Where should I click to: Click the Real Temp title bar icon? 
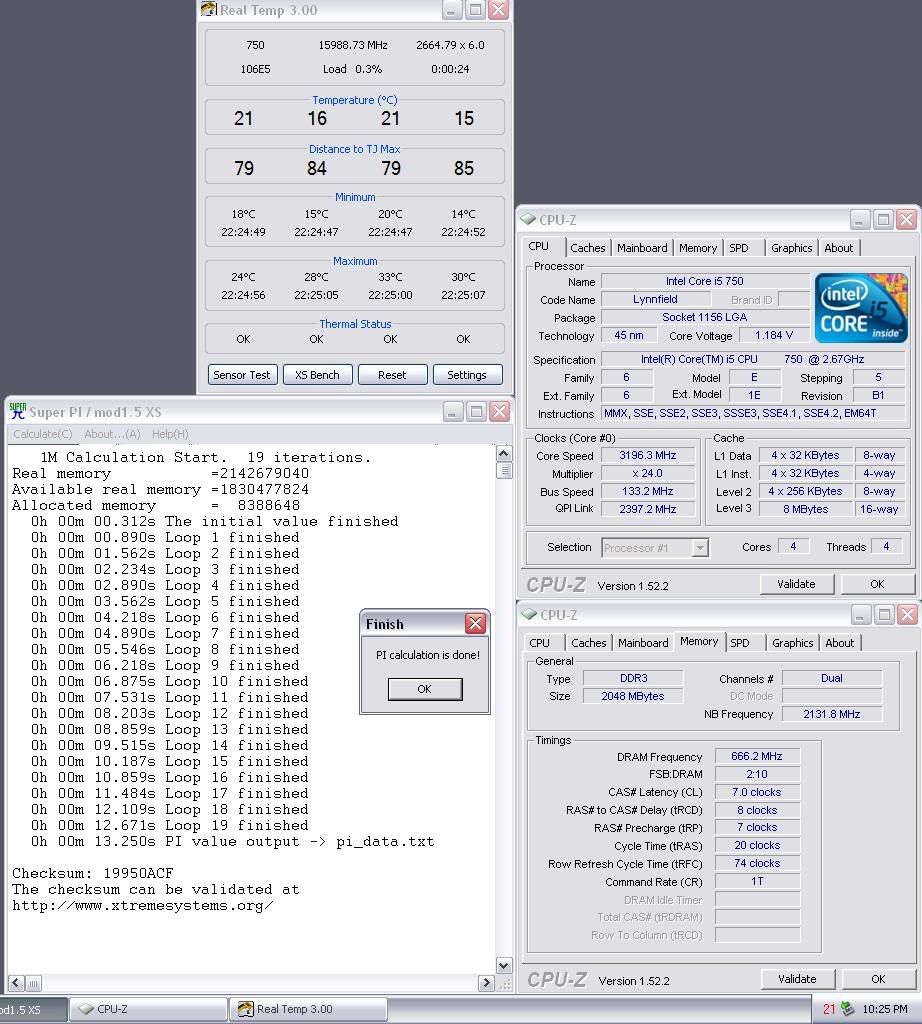pos(209,10)
